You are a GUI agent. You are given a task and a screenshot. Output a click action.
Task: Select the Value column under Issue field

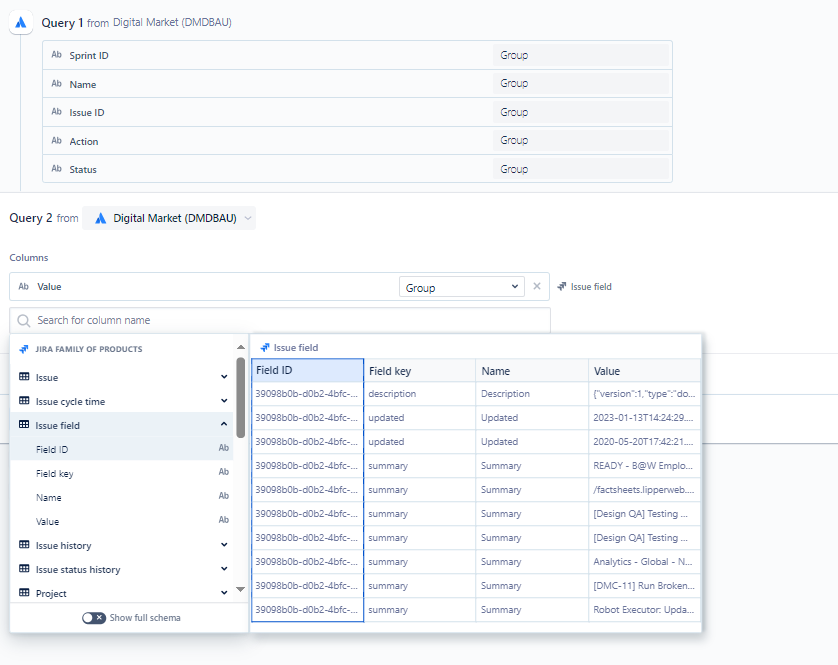tap(122, 521)
